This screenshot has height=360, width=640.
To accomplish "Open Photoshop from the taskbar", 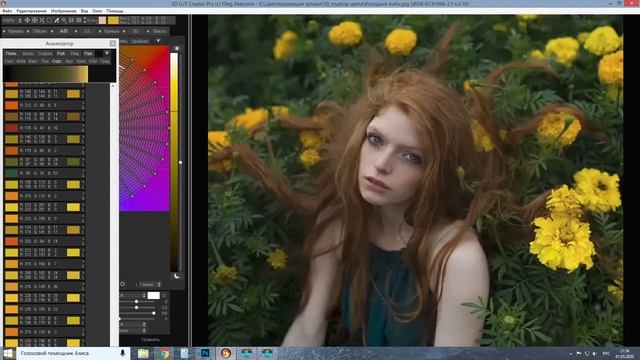I will [205, 353].
